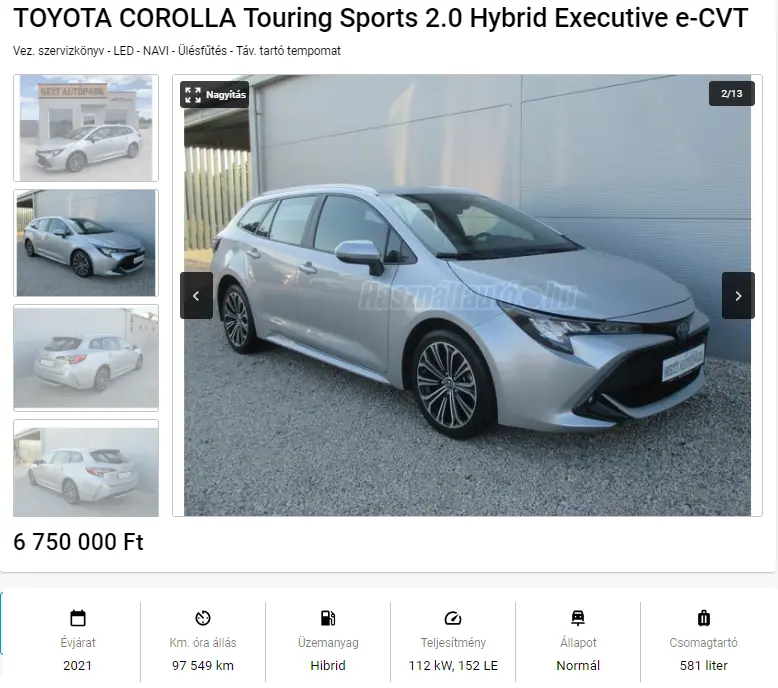Click the Km. óra állás odometer icon
This screenshot has width=778, height=688.
[x=203, y=618]
